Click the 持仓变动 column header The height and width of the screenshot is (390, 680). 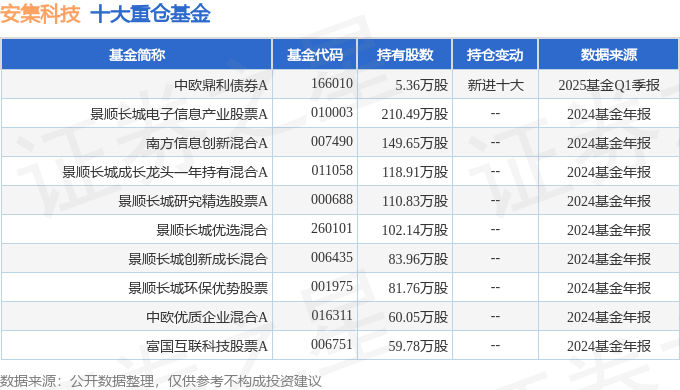tap(495, 55)
